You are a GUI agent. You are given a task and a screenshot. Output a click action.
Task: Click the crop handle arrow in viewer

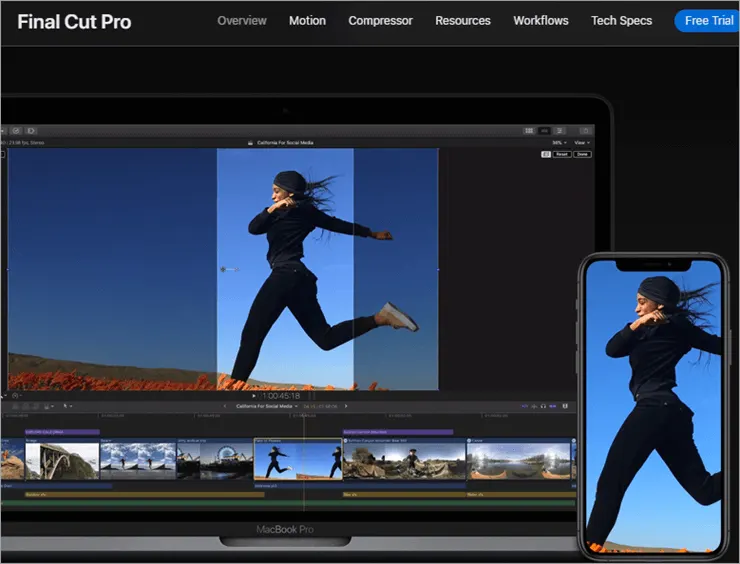(229, 269)
